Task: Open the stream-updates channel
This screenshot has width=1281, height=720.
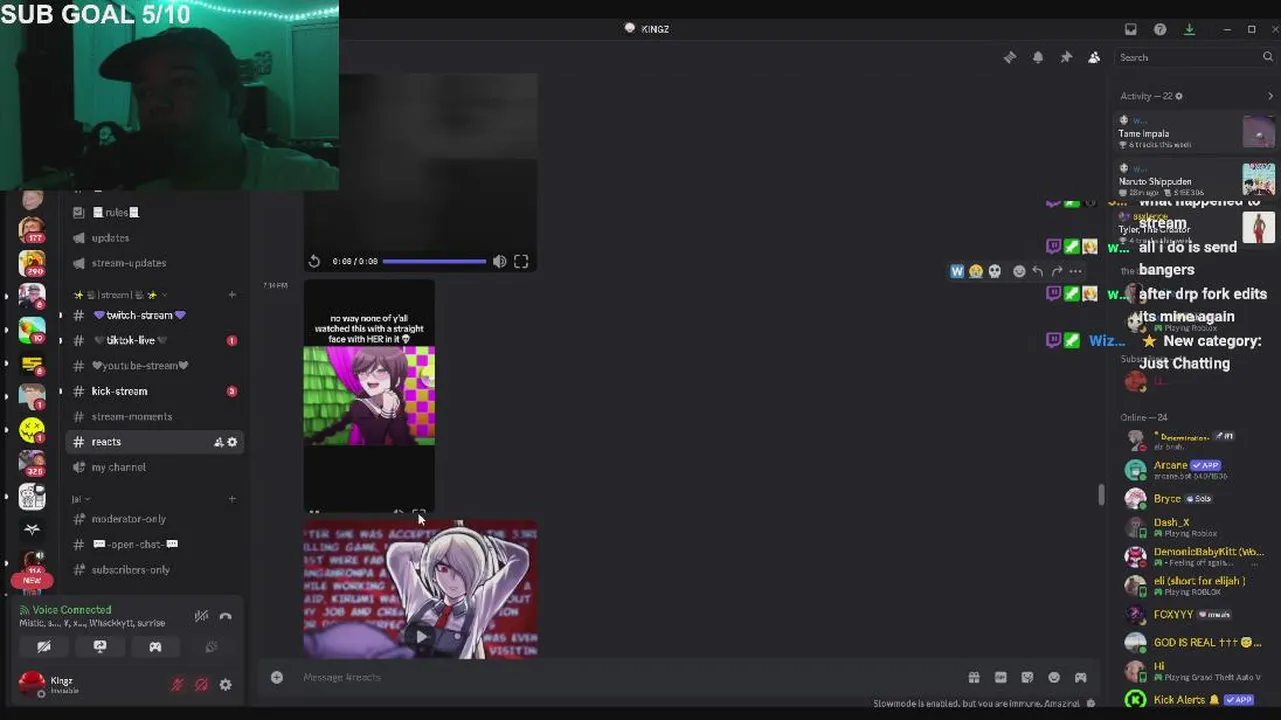Action: pos(128,263)
